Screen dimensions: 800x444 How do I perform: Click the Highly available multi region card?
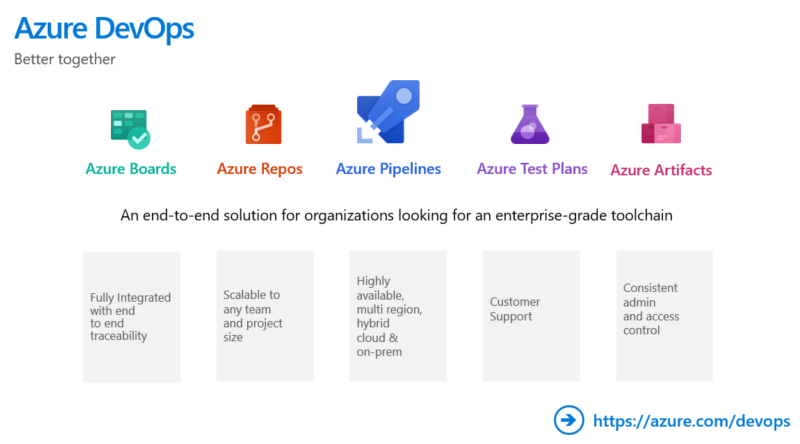(398, 316)
